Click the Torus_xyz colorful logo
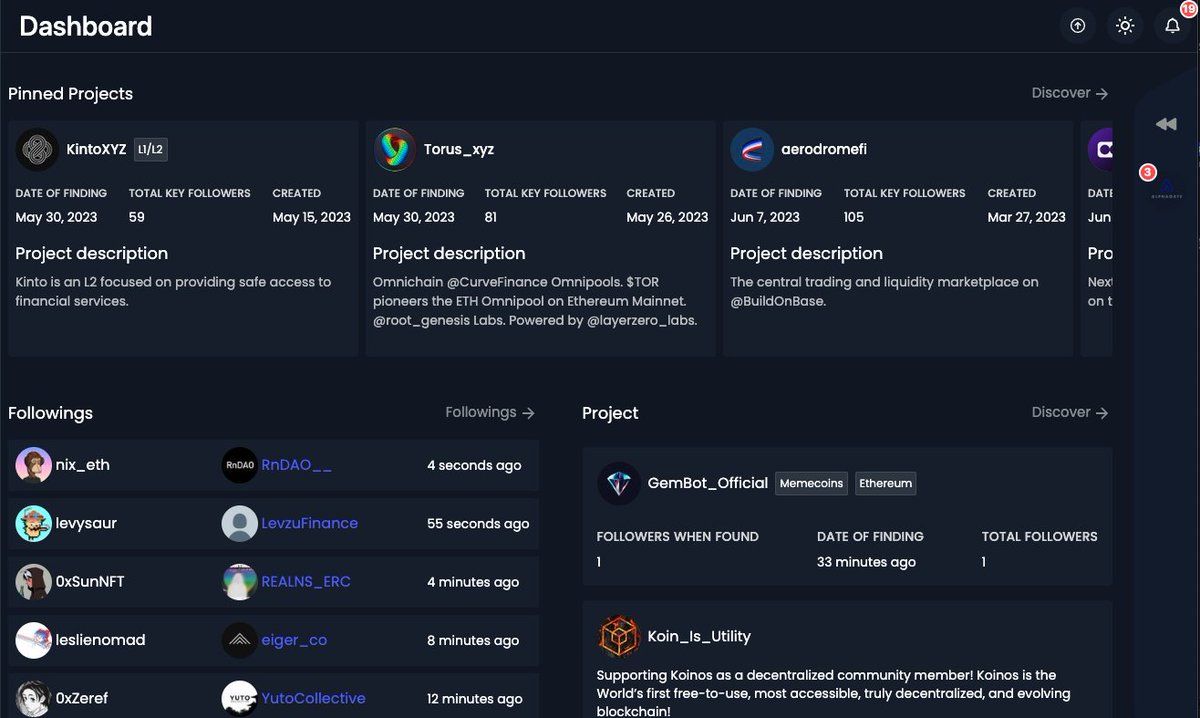The image size is (1200, 718). (x=394, y=148)
